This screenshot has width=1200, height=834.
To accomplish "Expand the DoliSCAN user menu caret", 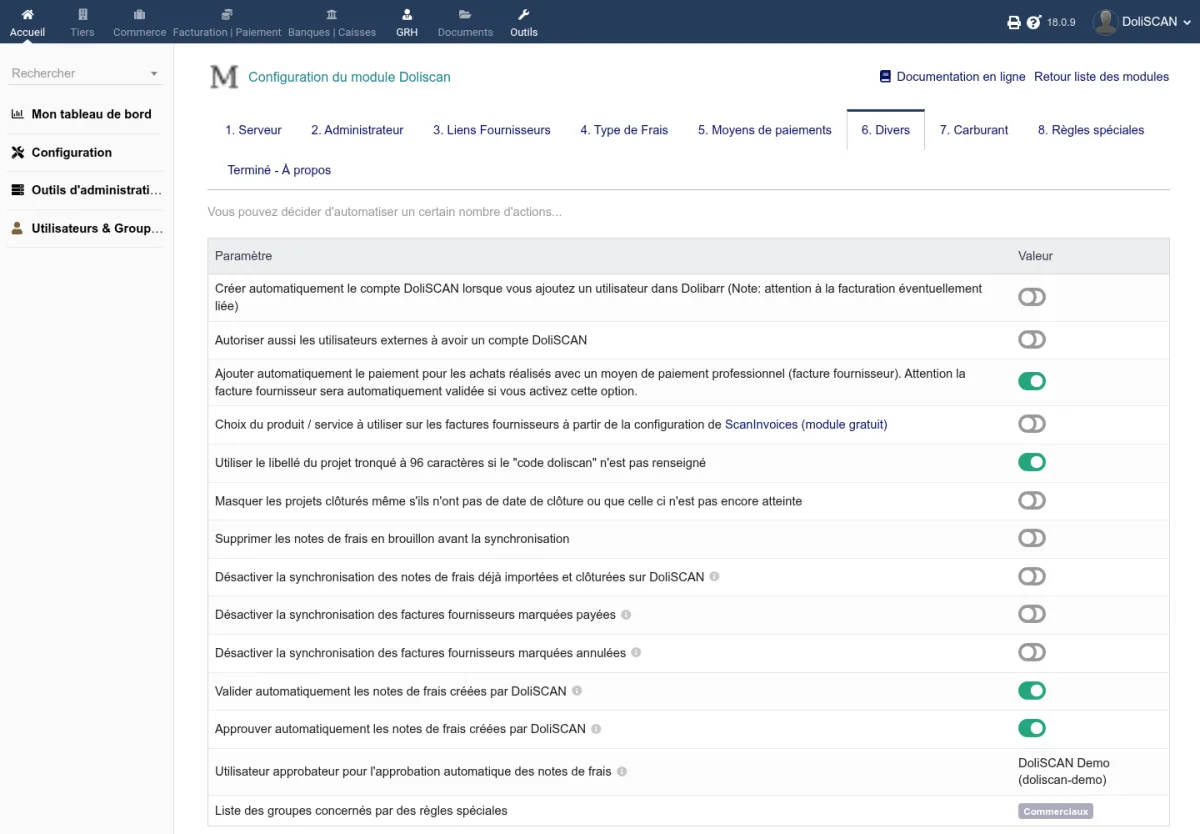I will point(1188,22).
